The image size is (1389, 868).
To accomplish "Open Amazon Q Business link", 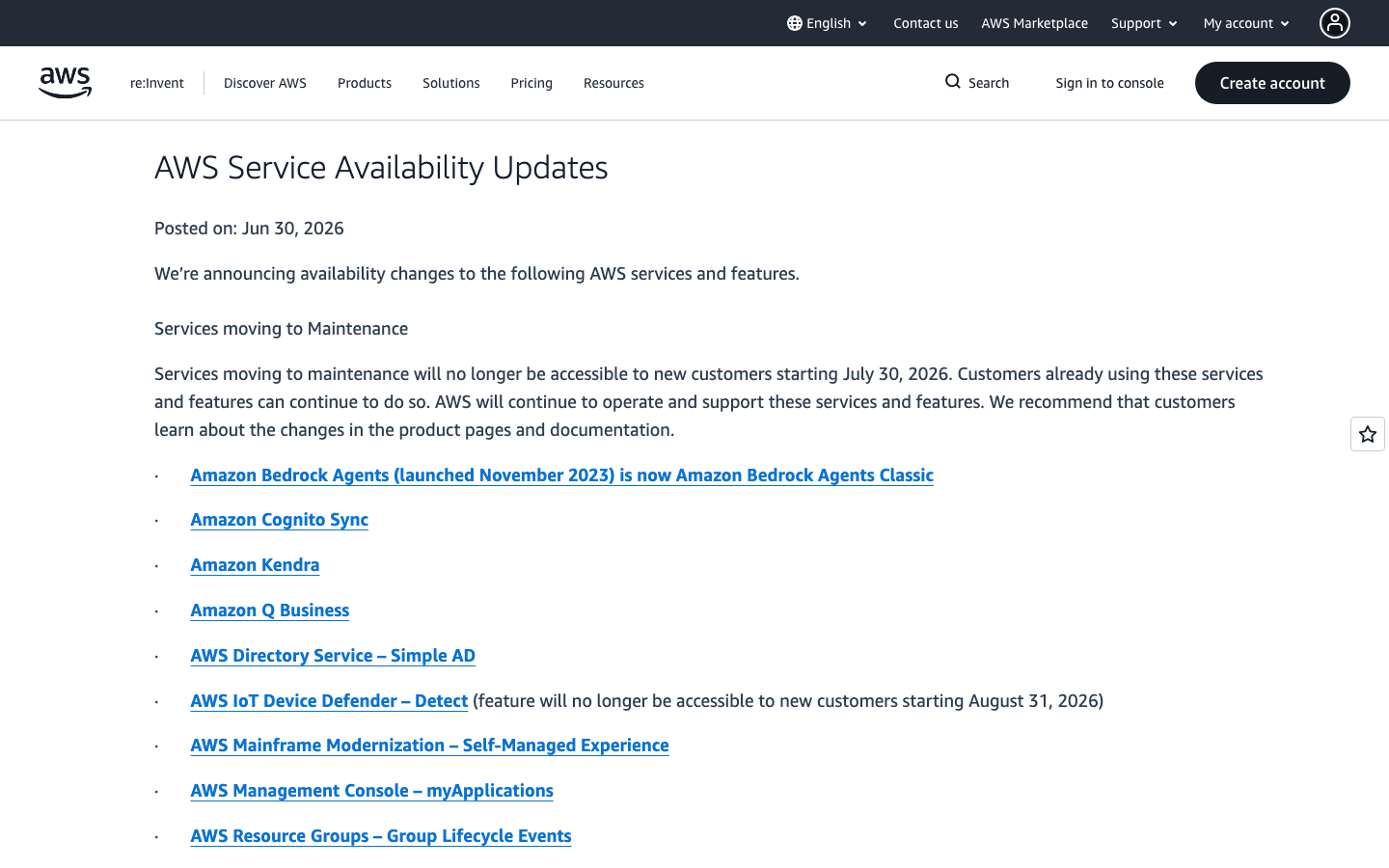I will tap(270, 610).
